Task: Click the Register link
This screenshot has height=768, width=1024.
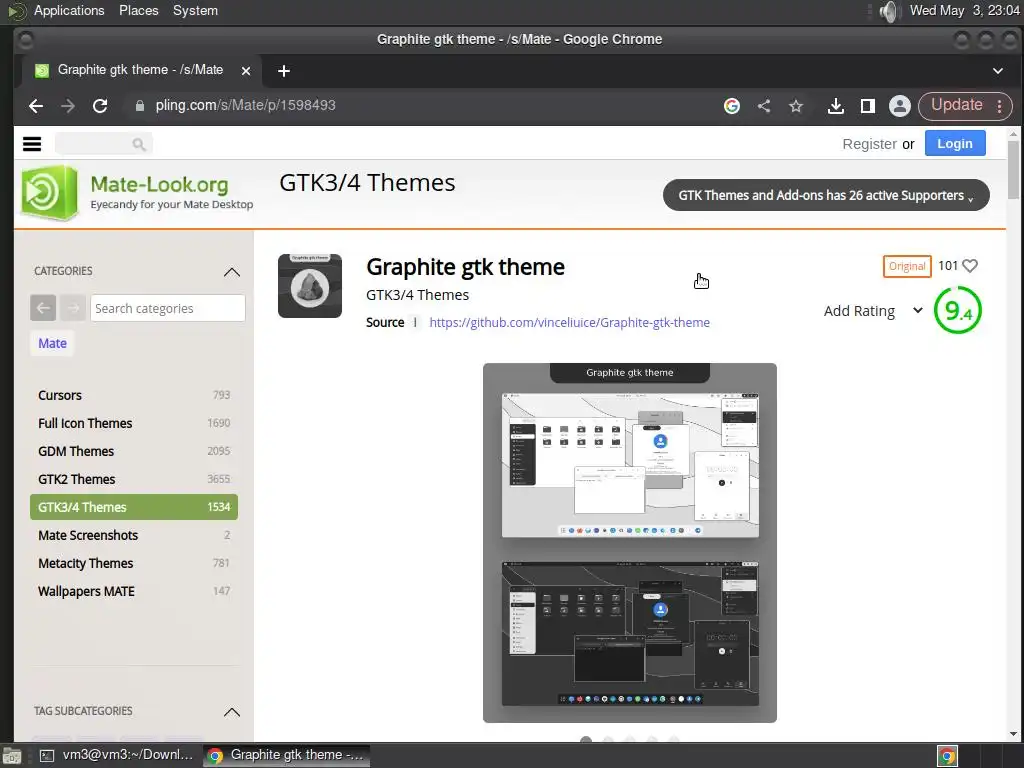Action: pos(869,144)
